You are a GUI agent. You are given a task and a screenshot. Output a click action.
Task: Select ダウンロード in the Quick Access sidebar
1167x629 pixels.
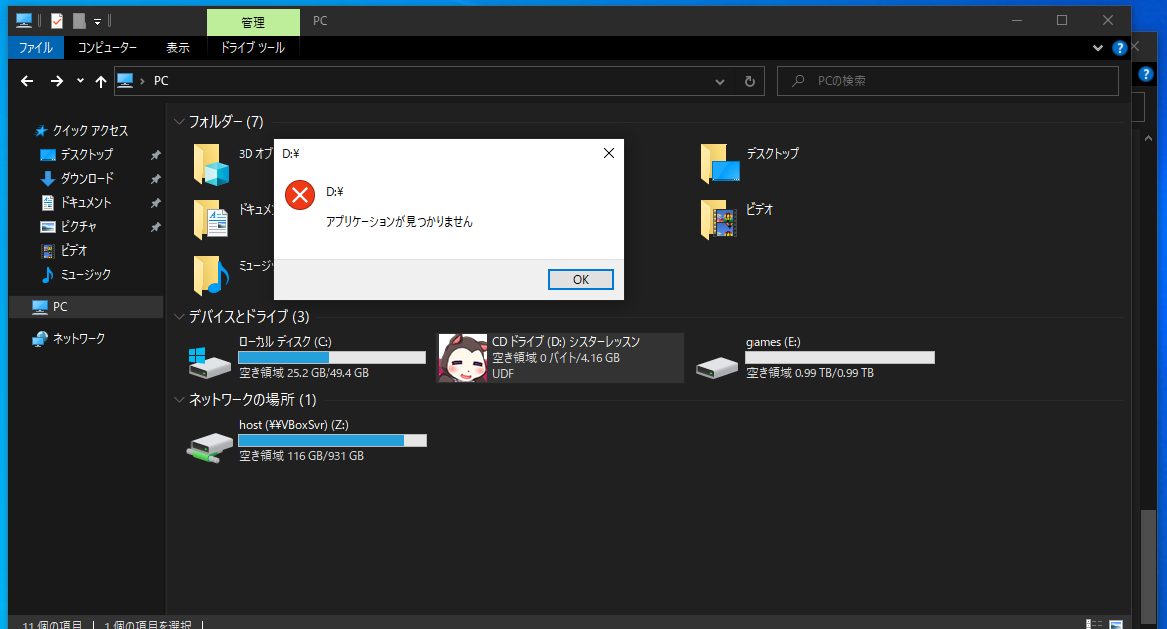coord(87,178)
